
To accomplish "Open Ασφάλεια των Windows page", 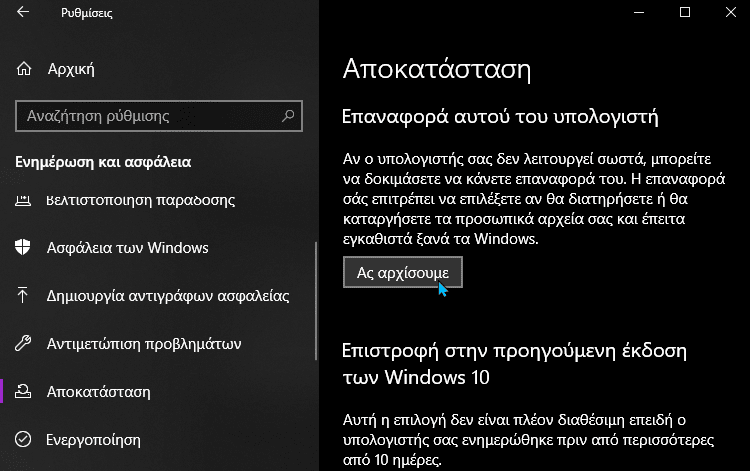I will [x=128, y=248].
